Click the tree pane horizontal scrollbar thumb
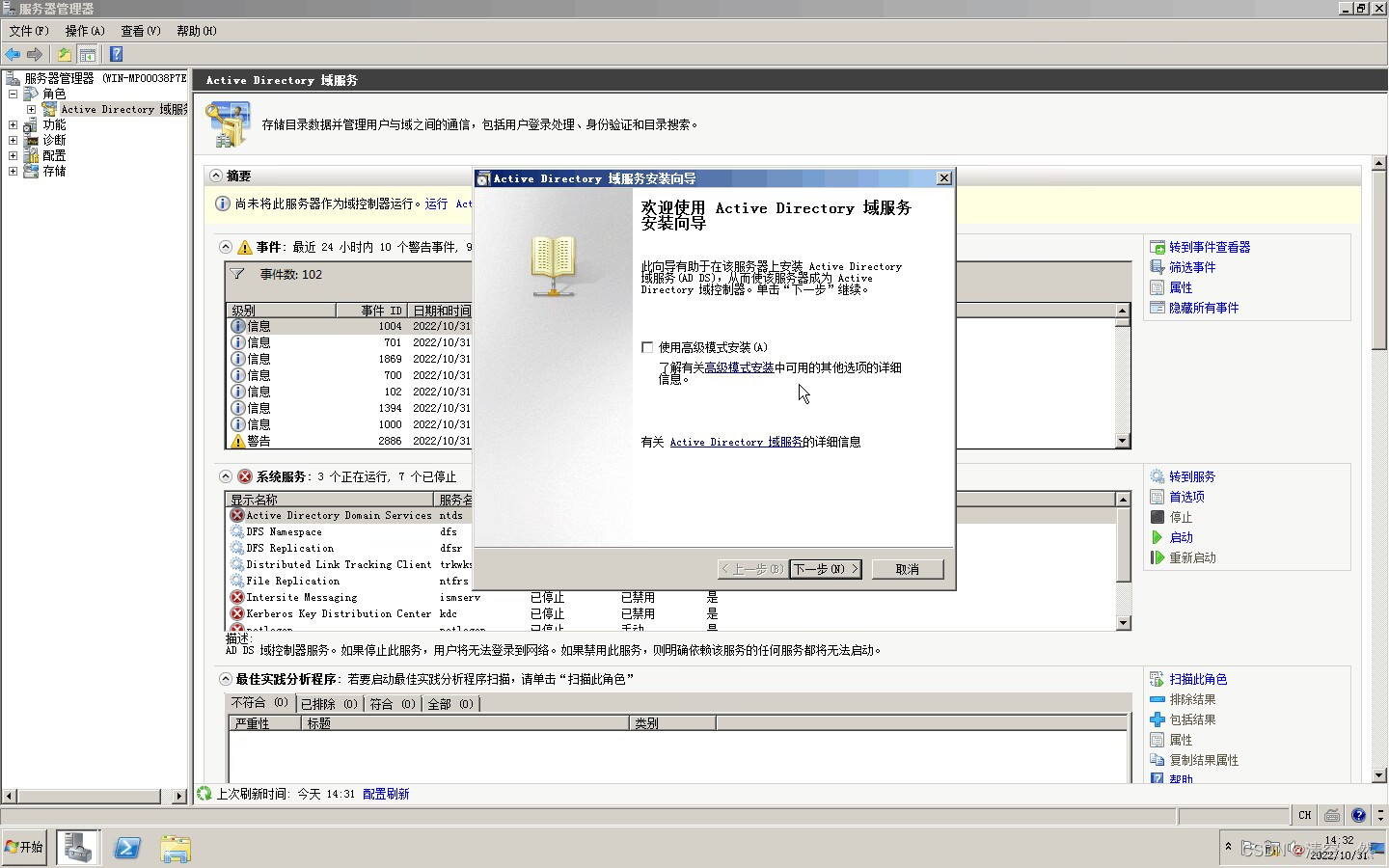Screen dimensions: 1389x868 tap(88, 797)
